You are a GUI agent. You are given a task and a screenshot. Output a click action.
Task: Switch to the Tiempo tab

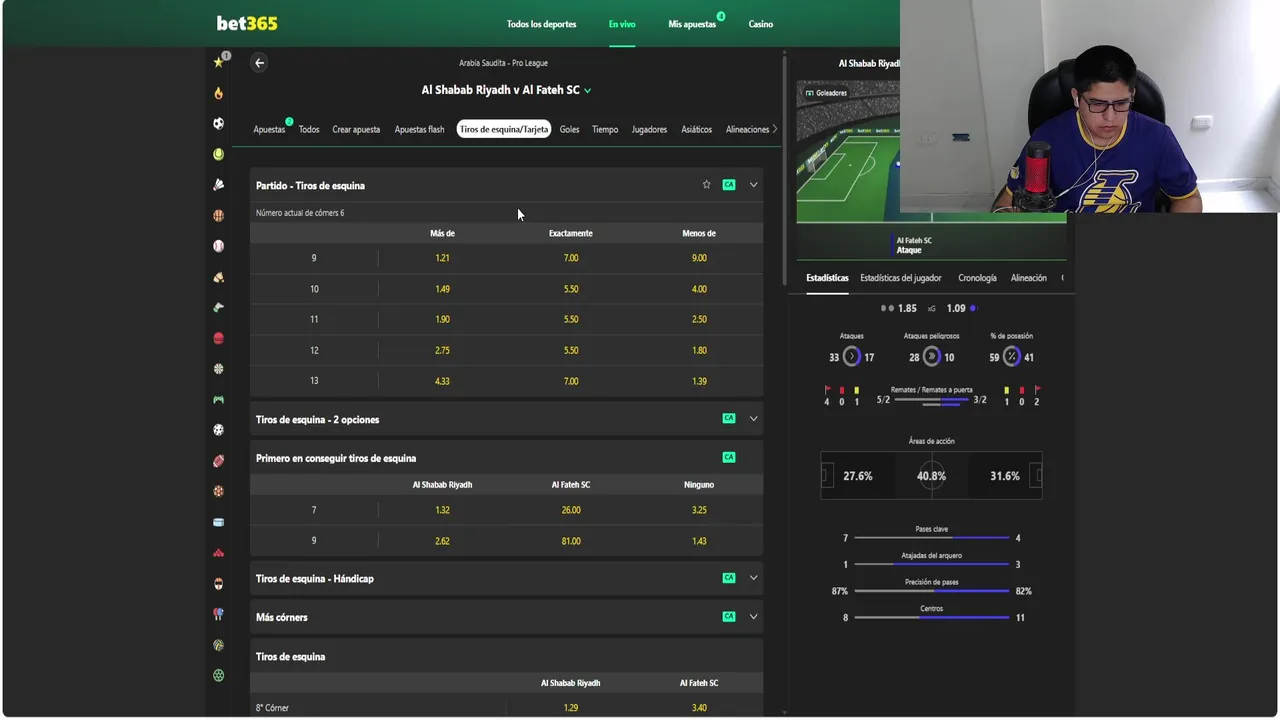[605, 129]
